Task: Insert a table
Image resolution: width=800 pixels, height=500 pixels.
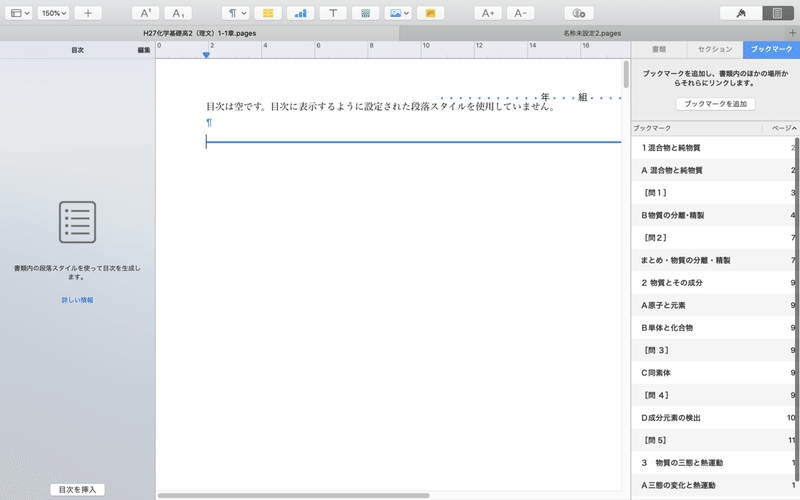Action: coord(268,13)
